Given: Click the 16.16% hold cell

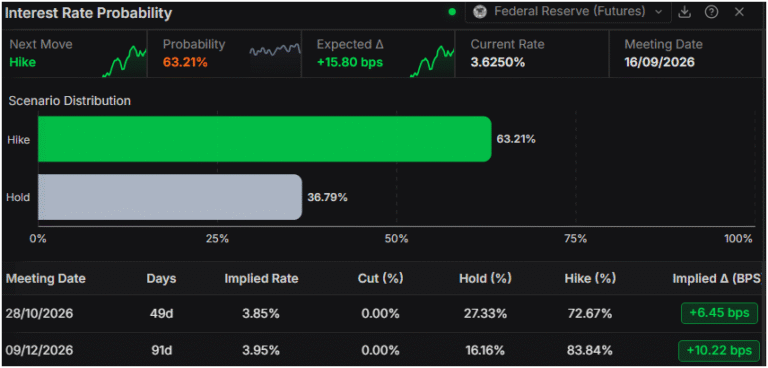Looking at the screenshot, I should point(485,350).
